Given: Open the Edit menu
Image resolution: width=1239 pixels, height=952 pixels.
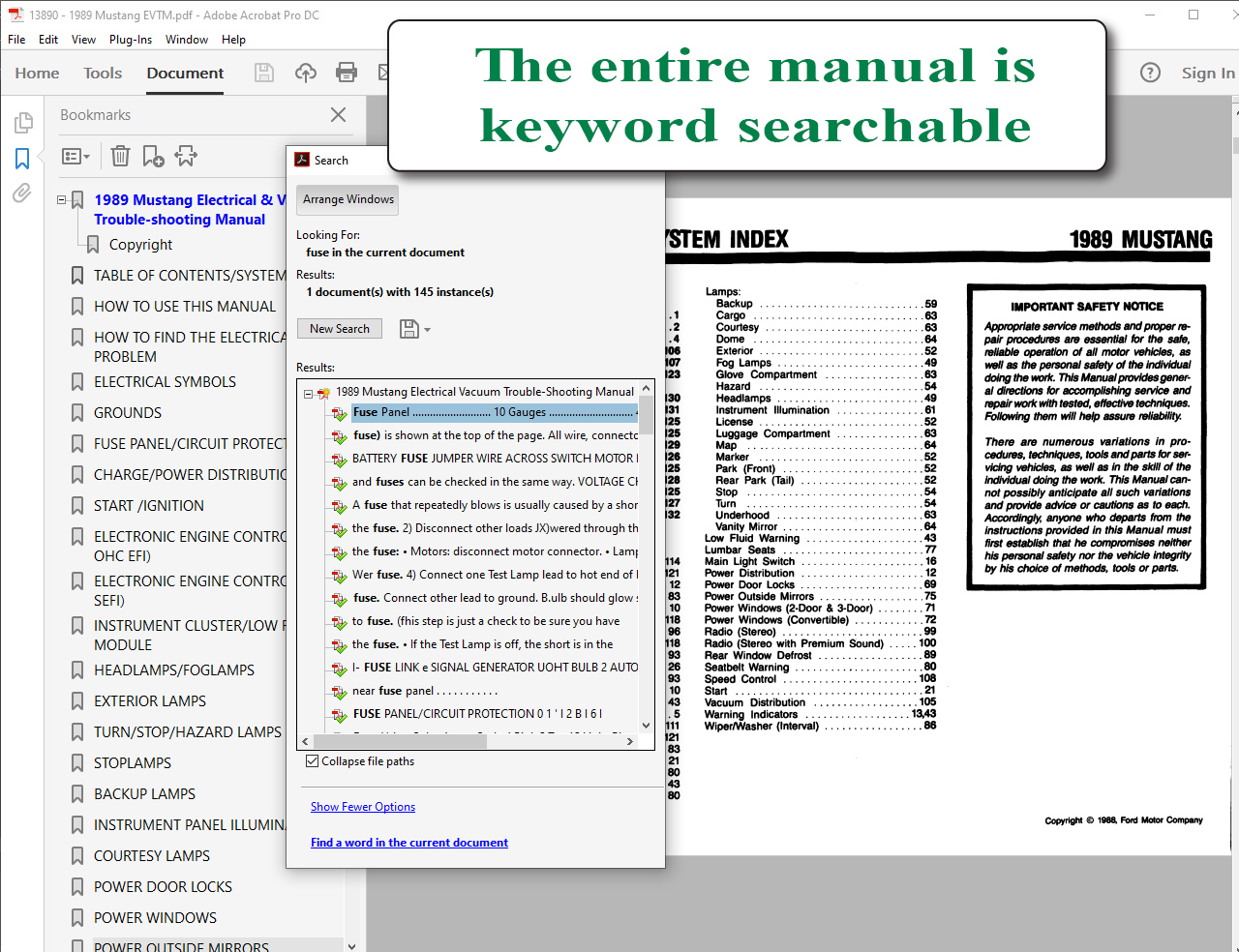Looking at the screenshot, I should [48, 40].
